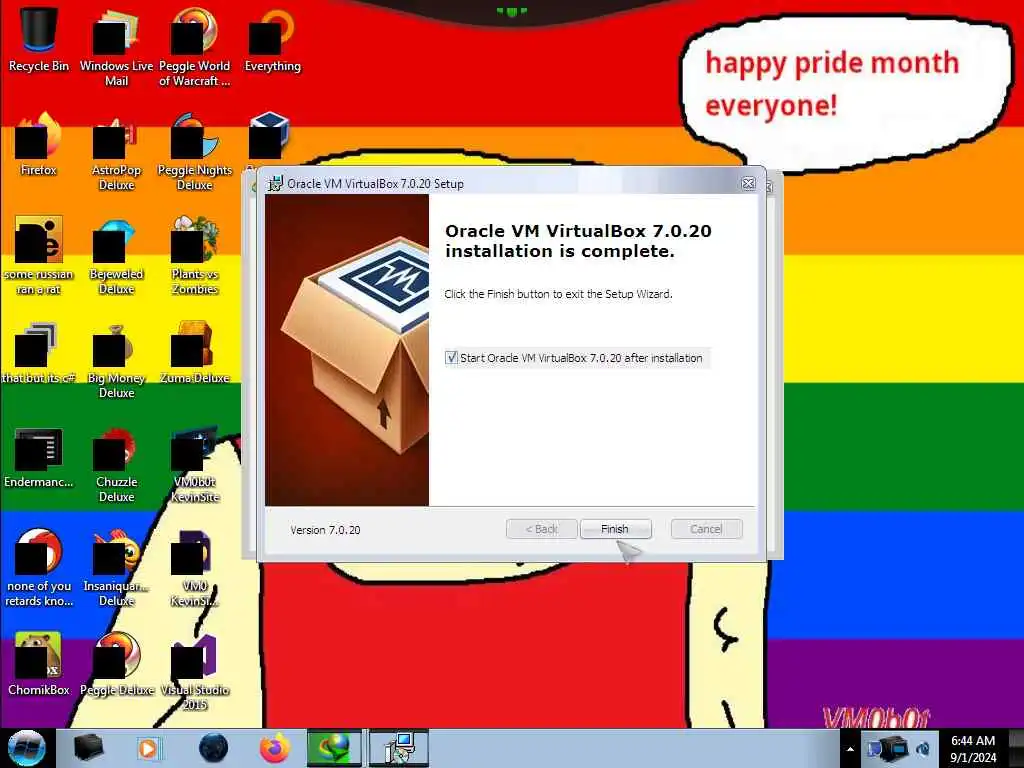Select Insaniquarium Deluxe desktop icon
Screen dimensions: 1024x768
[x=116, y=568]
